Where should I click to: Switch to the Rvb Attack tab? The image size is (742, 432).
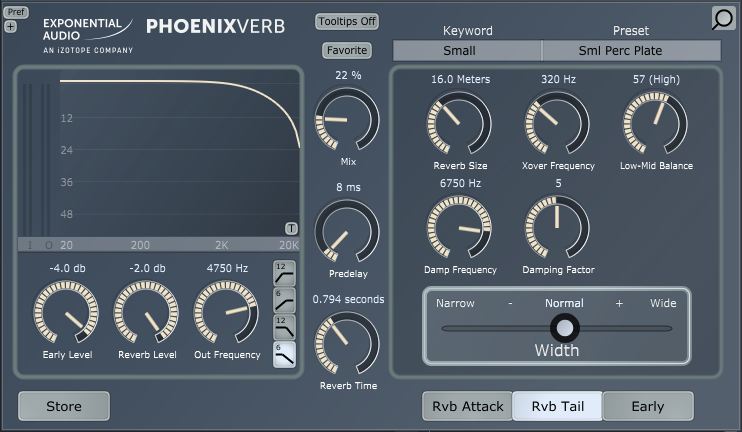click(x=468, y=406)
